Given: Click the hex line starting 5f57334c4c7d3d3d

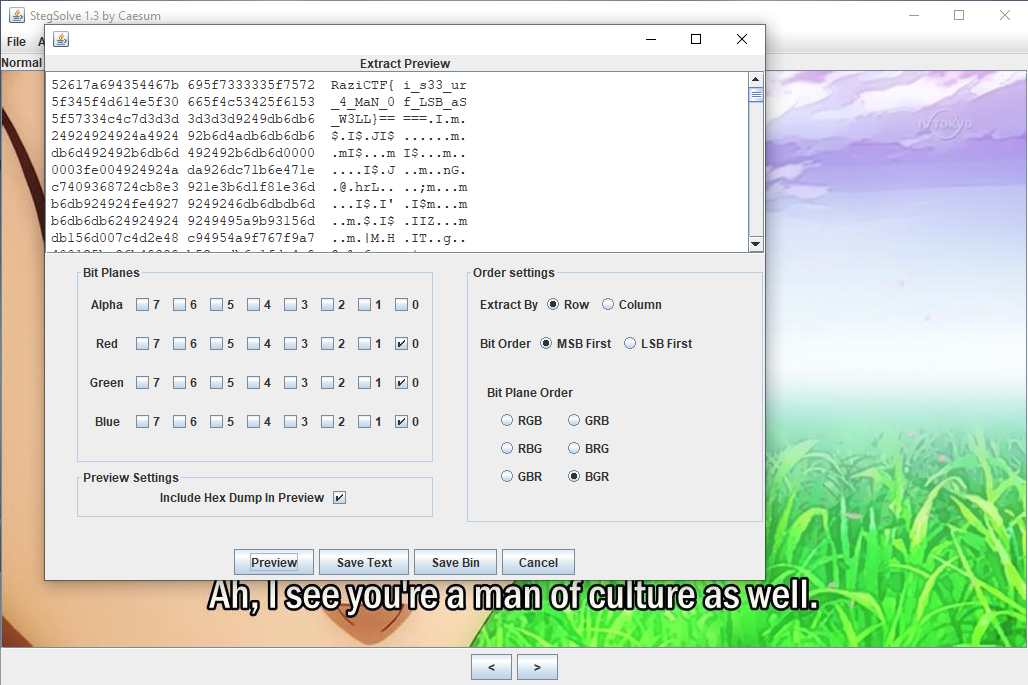Looking at the screenshot, I should point(259,119).
